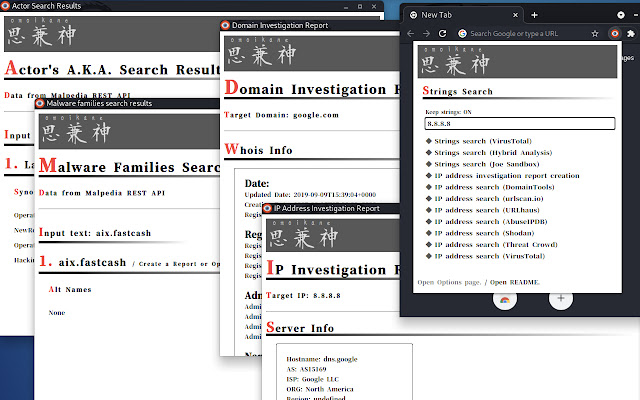Click the Actor Search Results window icon

click(5, 6)
